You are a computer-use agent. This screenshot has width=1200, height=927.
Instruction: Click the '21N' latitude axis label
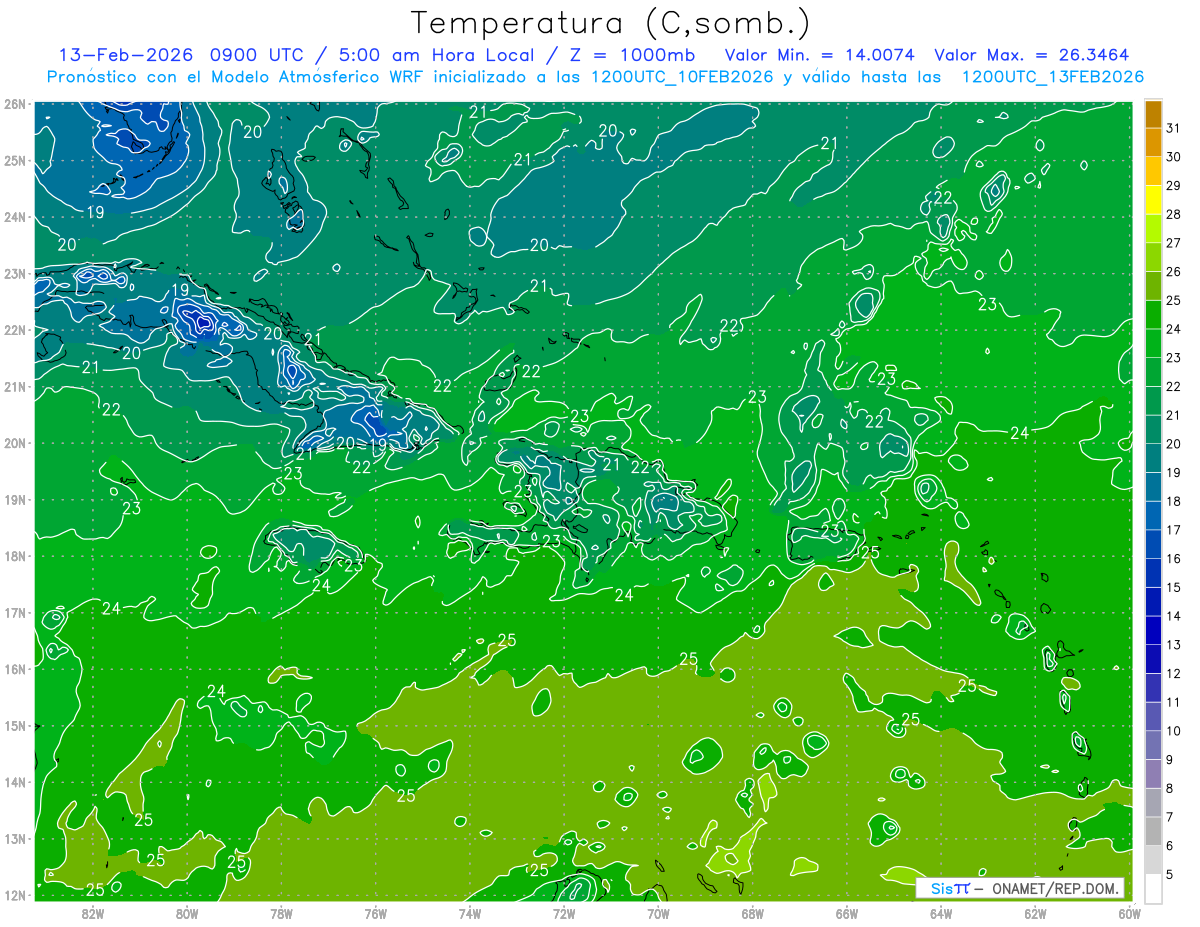14,386
